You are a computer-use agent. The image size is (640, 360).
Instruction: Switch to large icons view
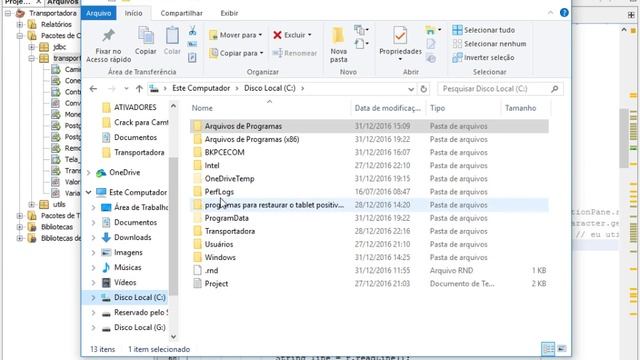tap(562, 349)
